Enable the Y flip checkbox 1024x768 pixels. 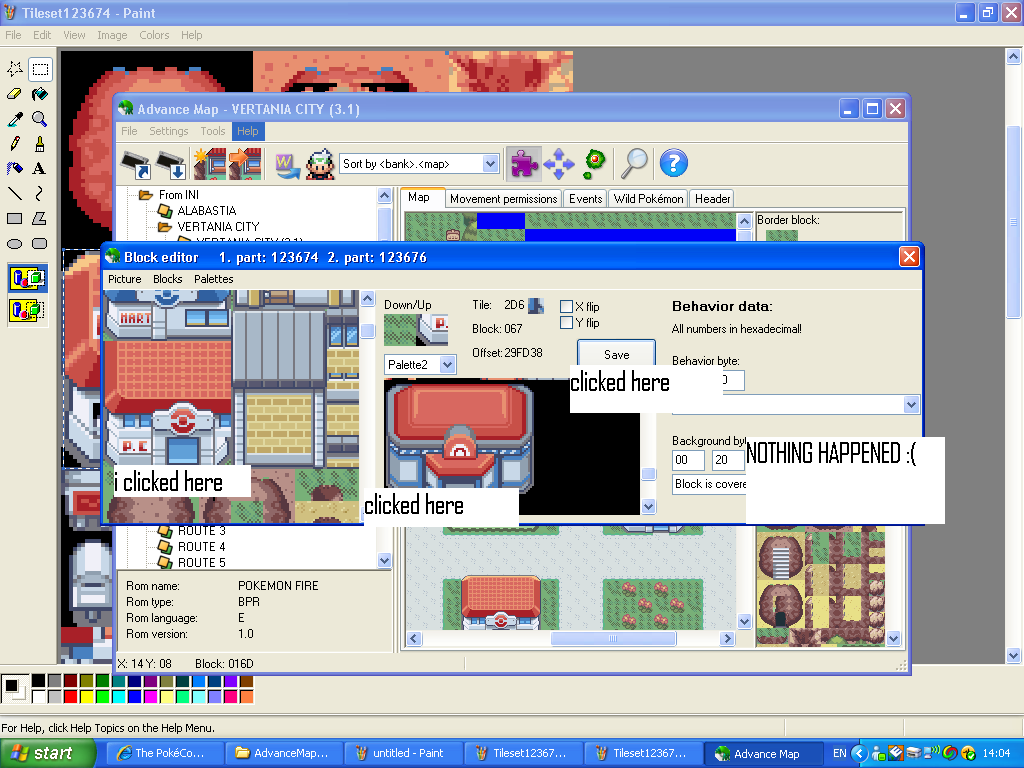pos(567,323)
